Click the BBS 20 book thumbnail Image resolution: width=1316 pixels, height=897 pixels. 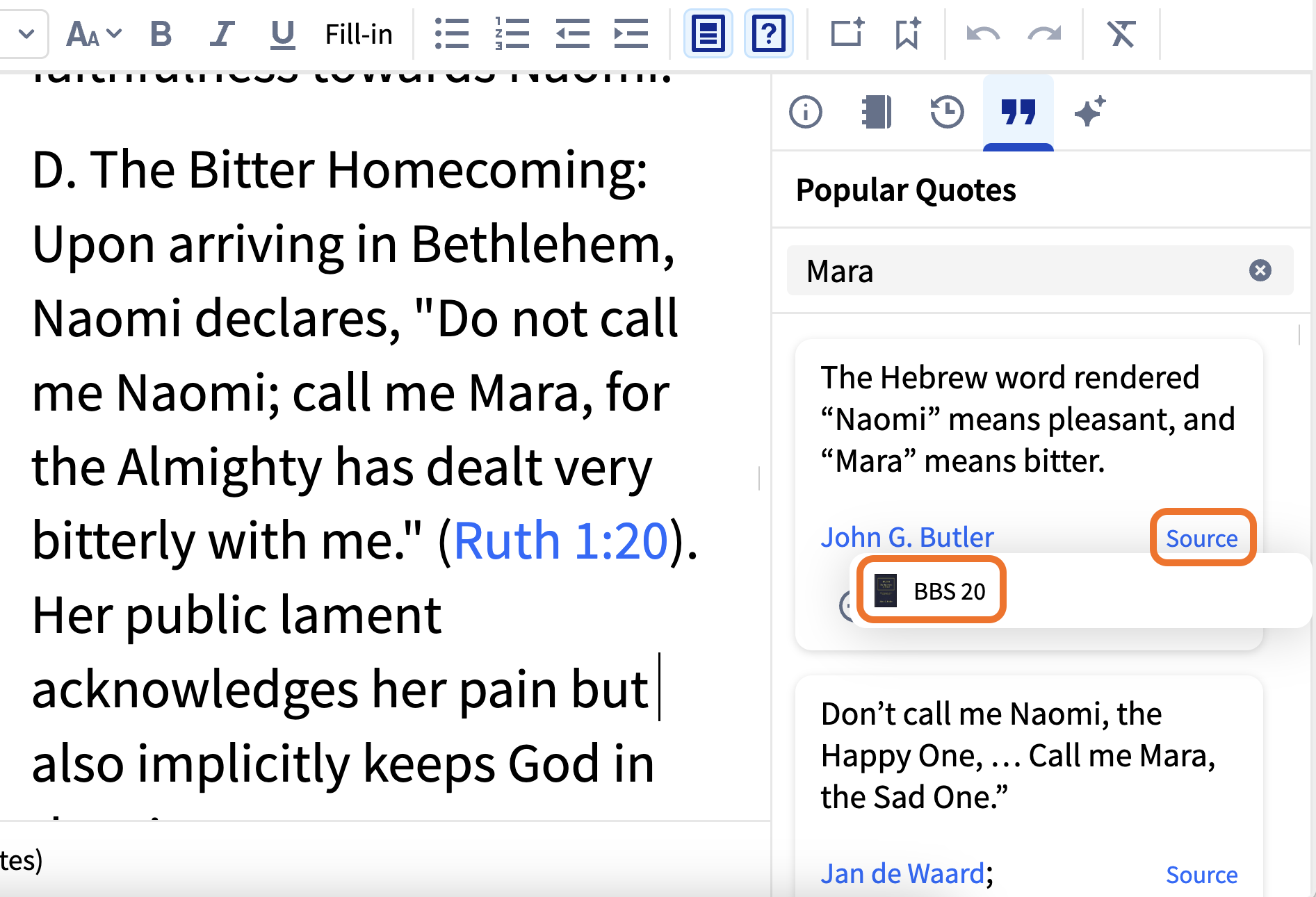(885, 591)
